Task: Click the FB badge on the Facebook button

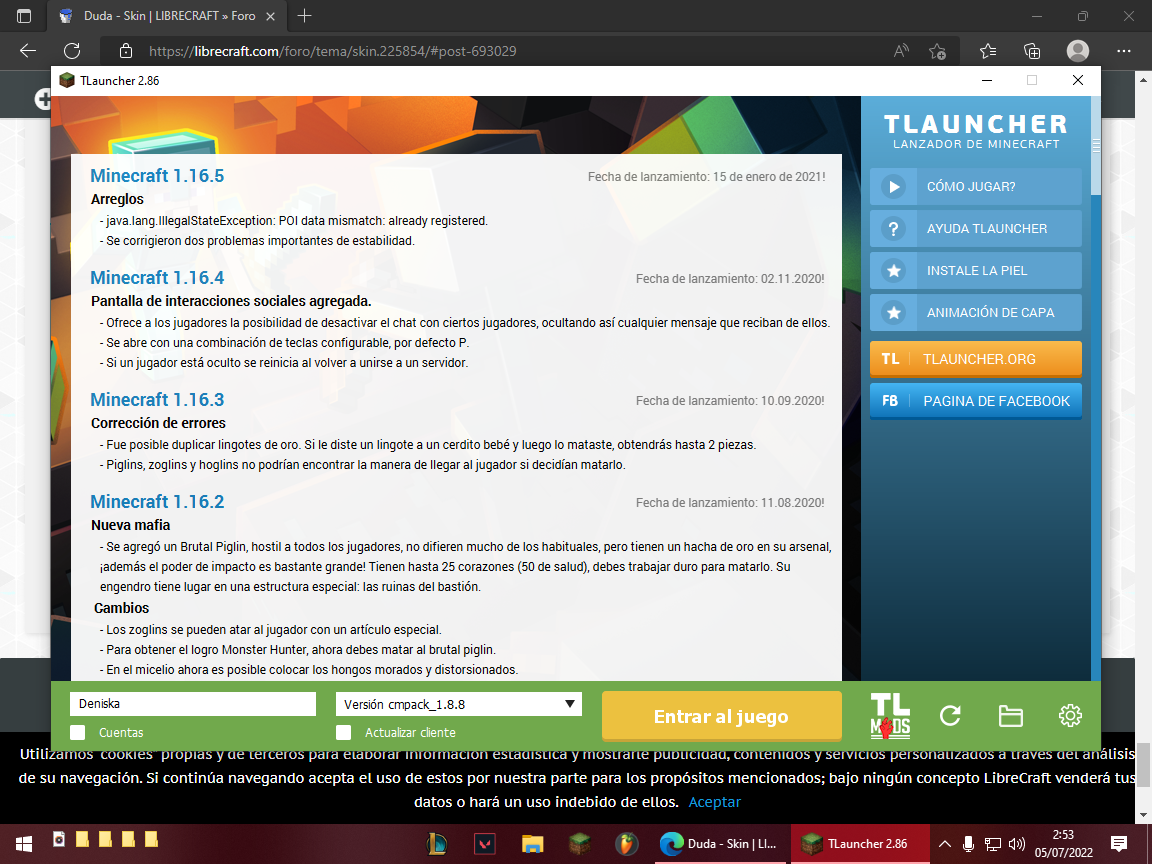Action: [x=890, y=401]
